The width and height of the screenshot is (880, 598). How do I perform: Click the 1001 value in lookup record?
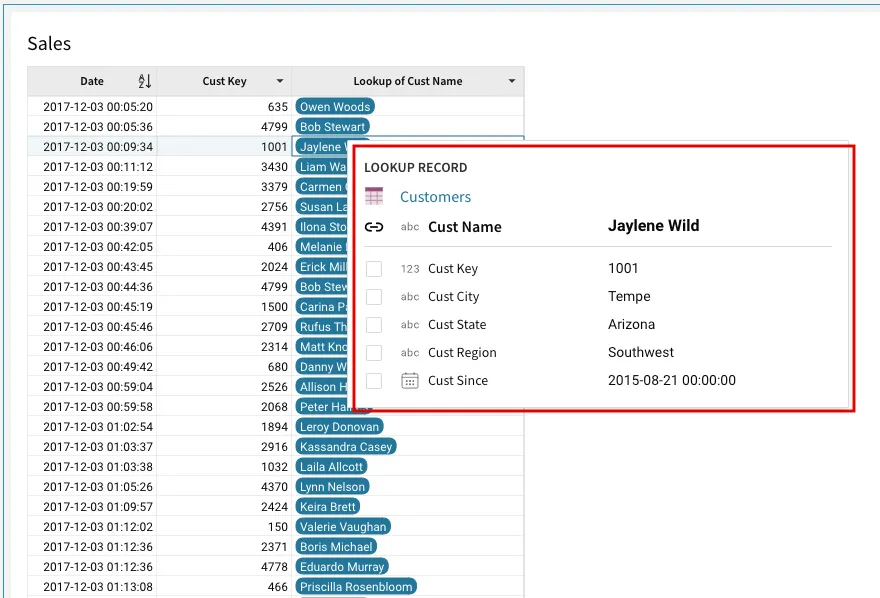[623, 269]
